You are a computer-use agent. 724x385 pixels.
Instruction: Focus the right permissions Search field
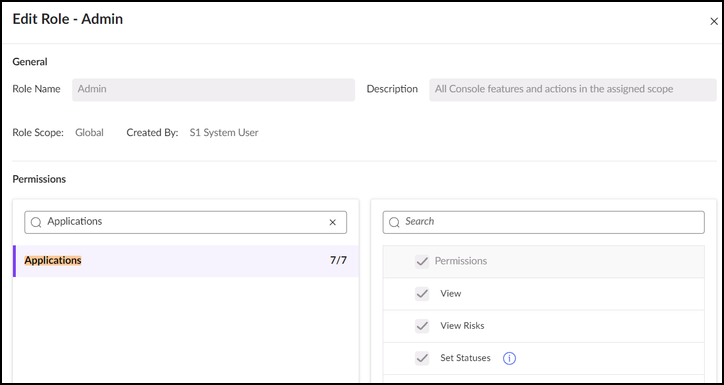click(x=543, y=223)
